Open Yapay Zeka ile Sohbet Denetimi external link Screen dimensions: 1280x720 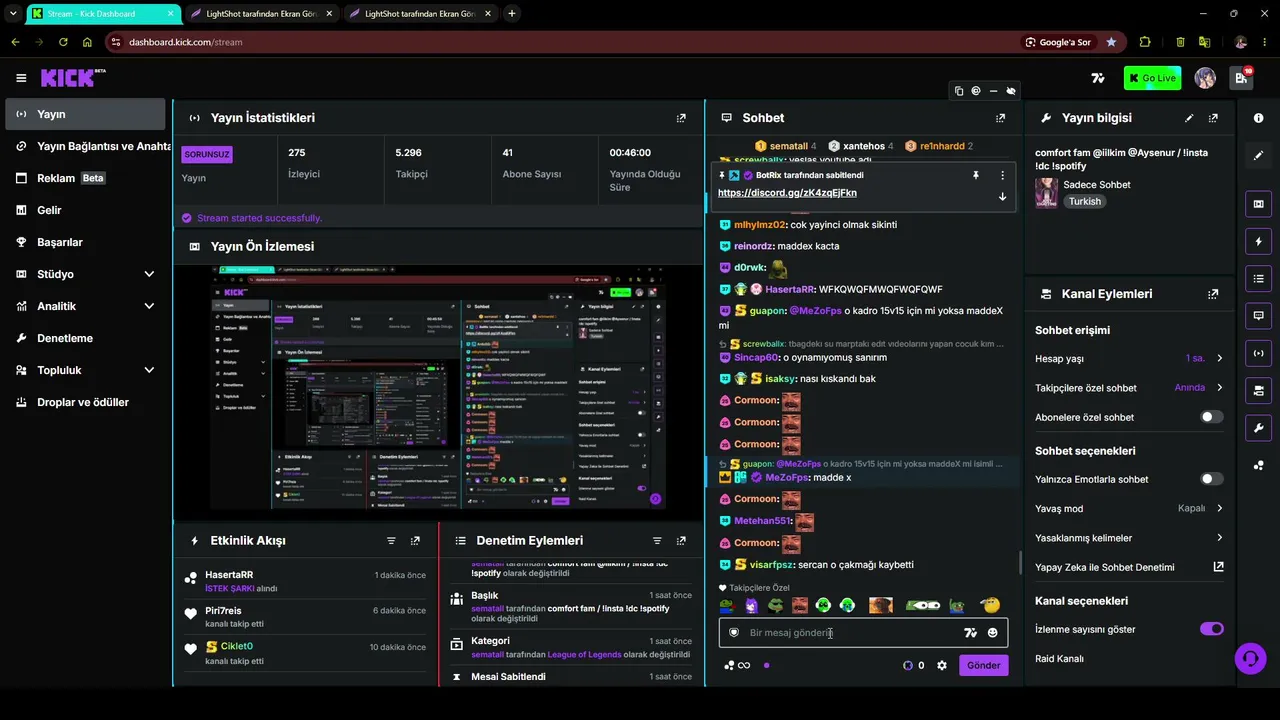(x=1218, y=567)
